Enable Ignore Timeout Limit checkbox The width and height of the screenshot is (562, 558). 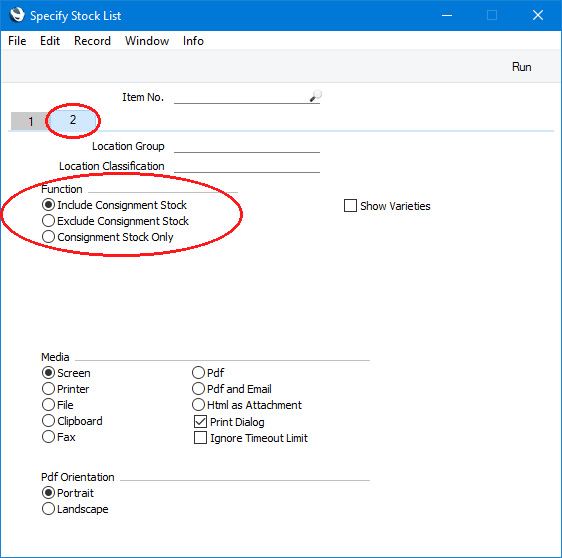click(200, 438)
